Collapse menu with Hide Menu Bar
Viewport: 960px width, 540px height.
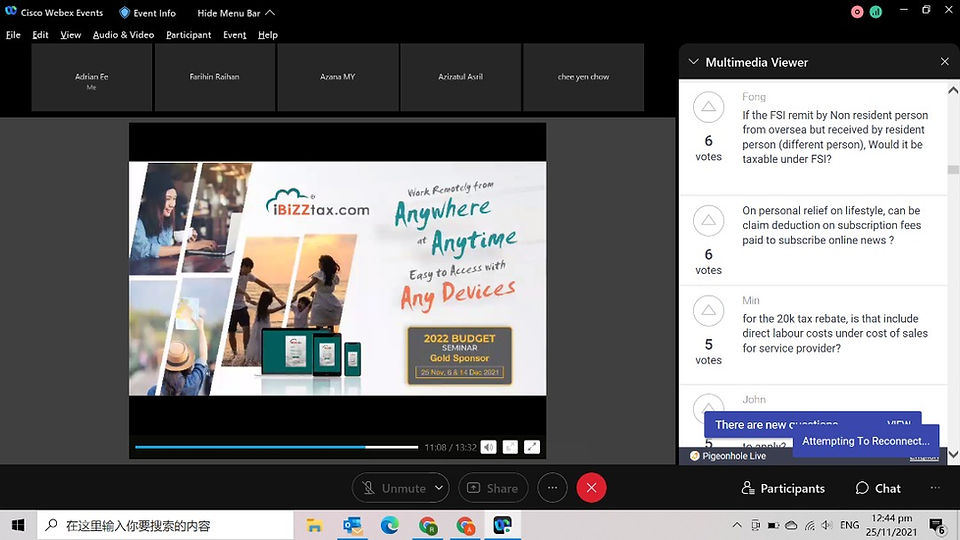pyautogui.click(x=236, y=13)
